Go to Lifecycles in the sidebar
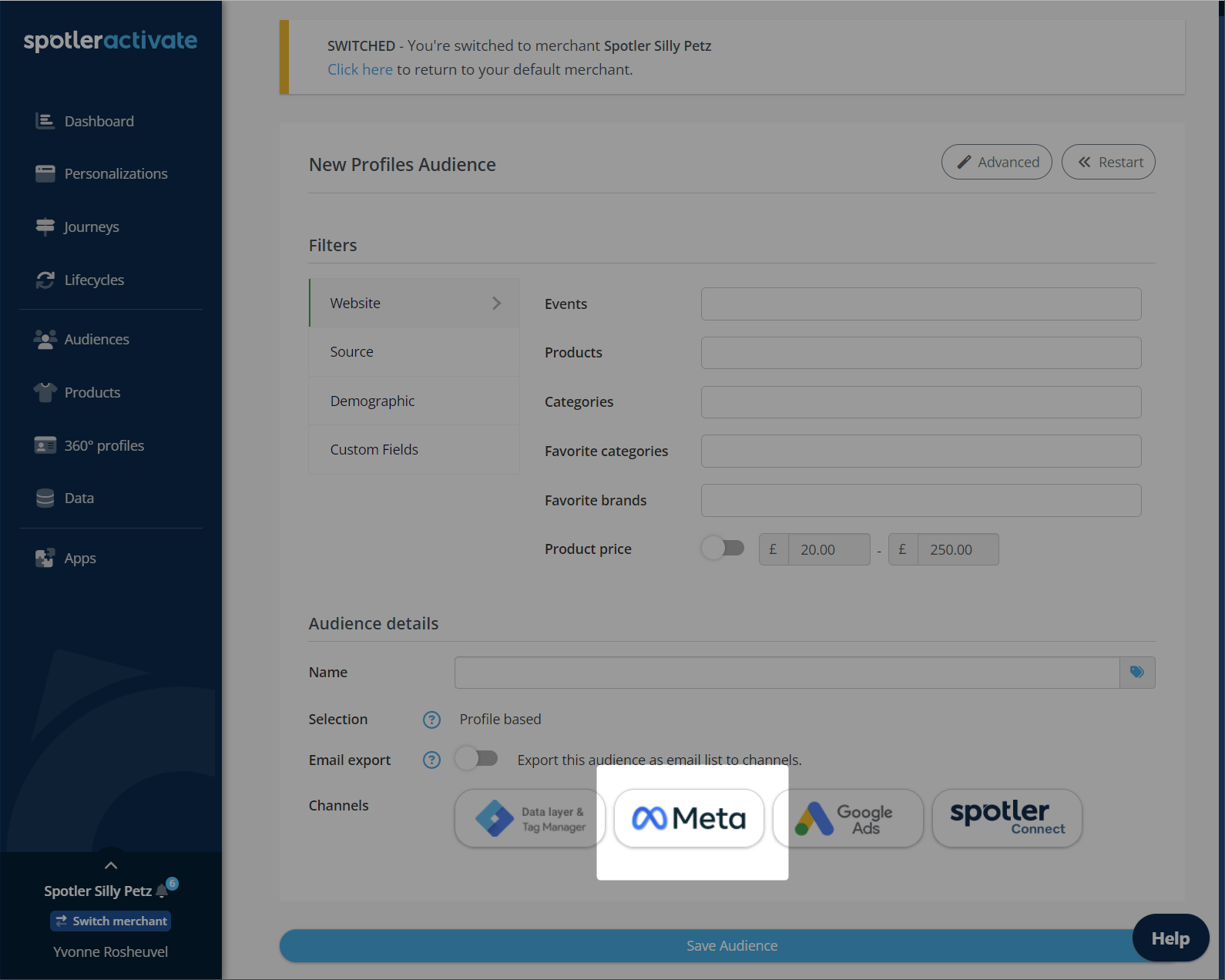 (x=94, y=280)
